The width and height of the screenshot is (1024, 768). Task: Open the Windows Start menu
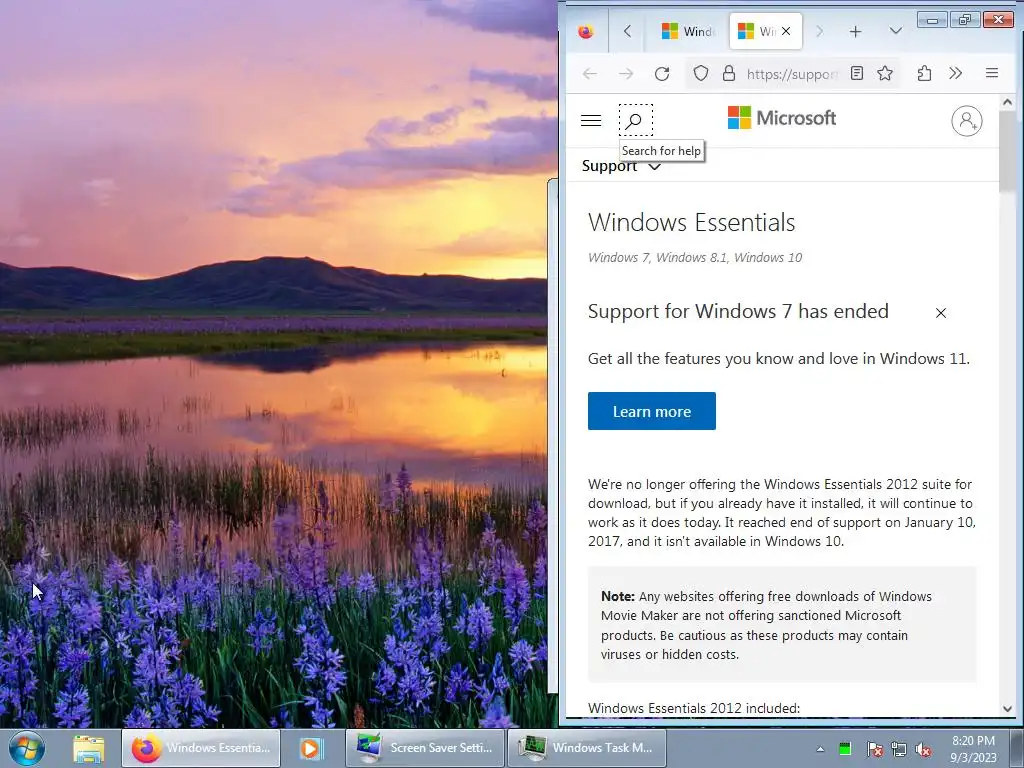[27, 748]
